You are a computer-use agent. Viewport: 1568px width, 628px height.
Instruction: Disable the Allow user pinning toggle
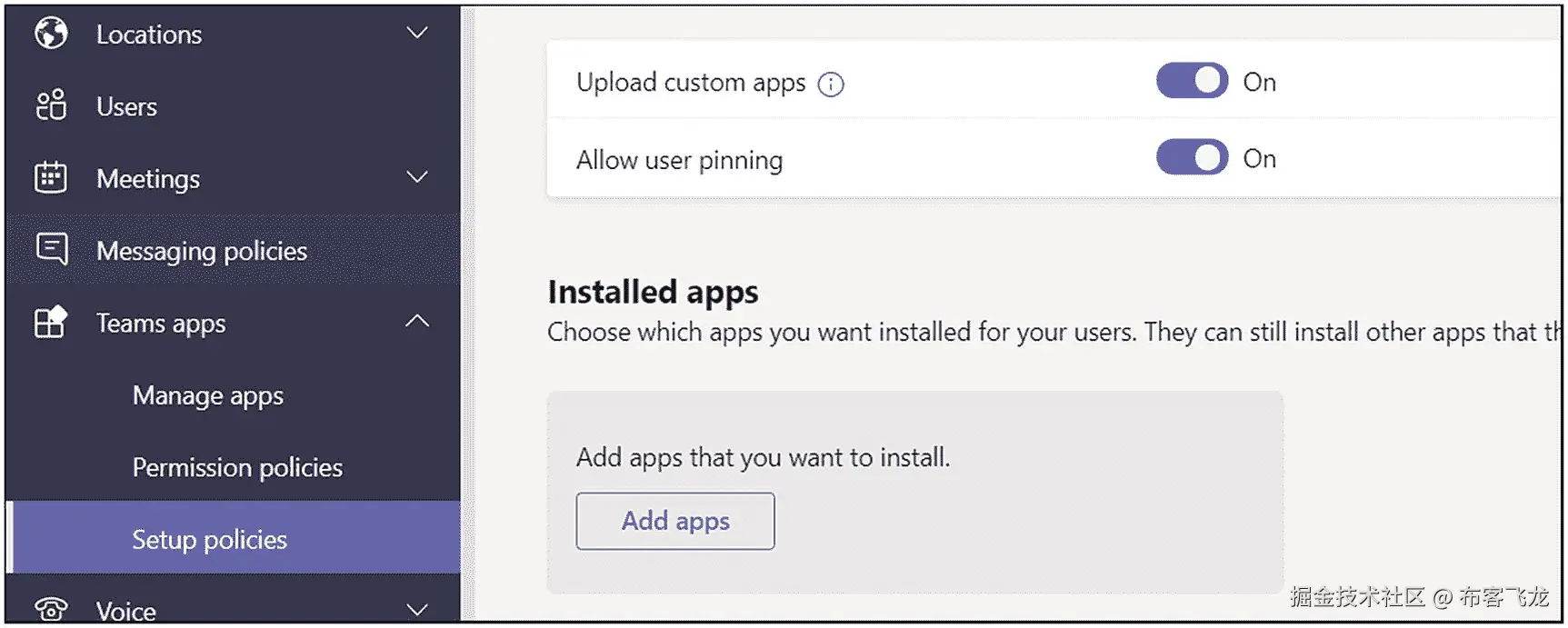coord(1192,158)
